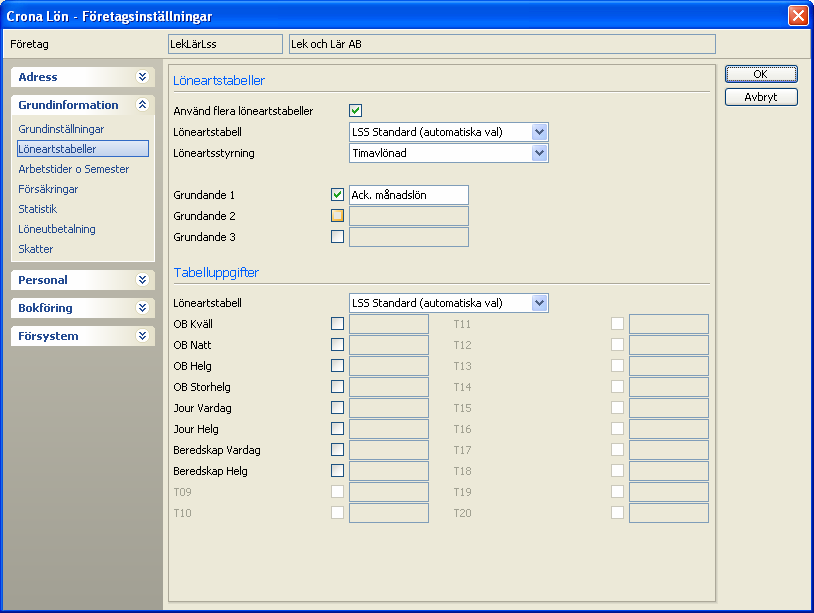Click the OB Kväll text field
The width and height of the screenshot is (814, 613).
(389, 324)
